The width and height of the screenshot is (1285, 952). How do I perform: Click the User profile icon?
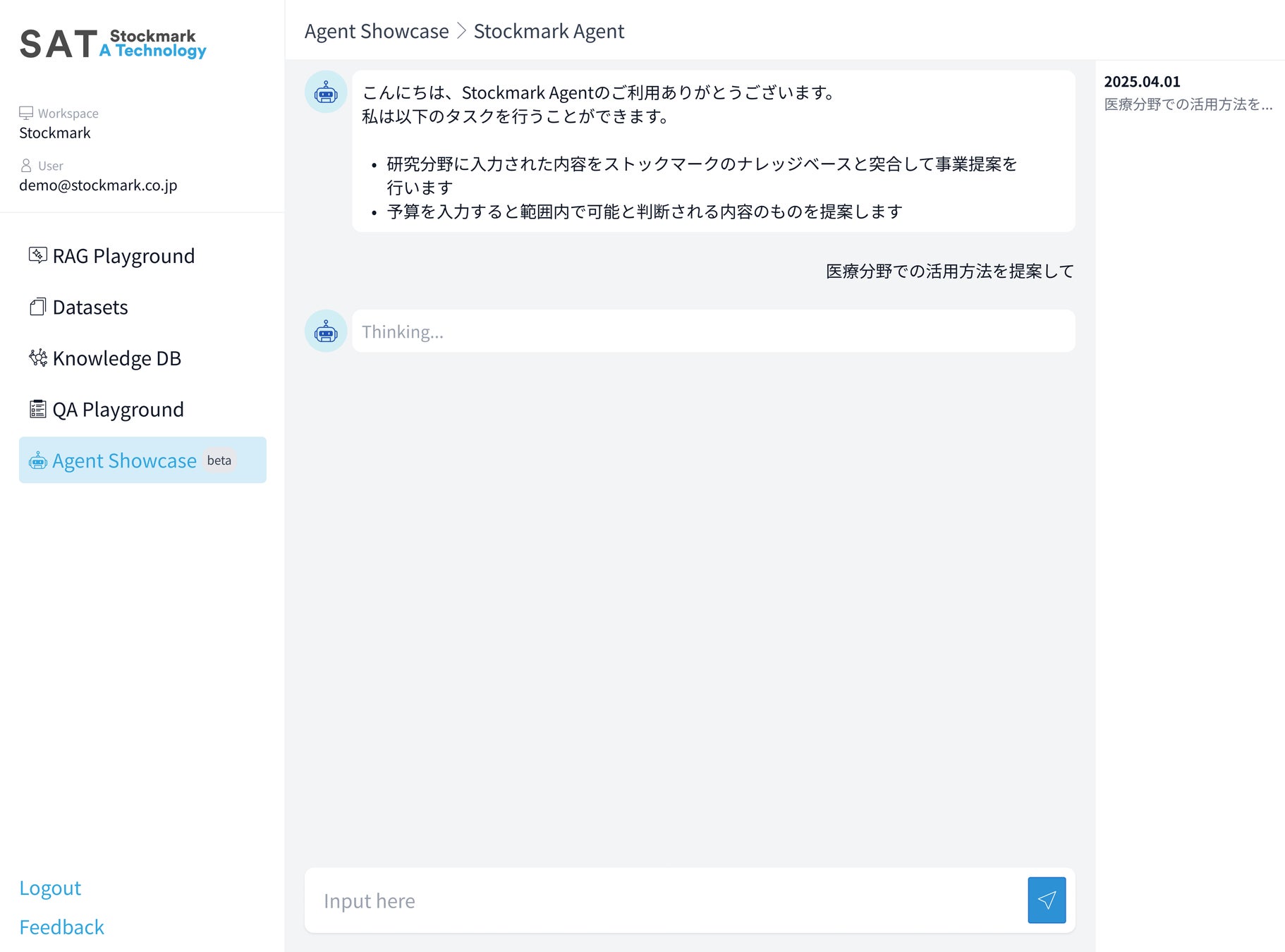[26, 166]
